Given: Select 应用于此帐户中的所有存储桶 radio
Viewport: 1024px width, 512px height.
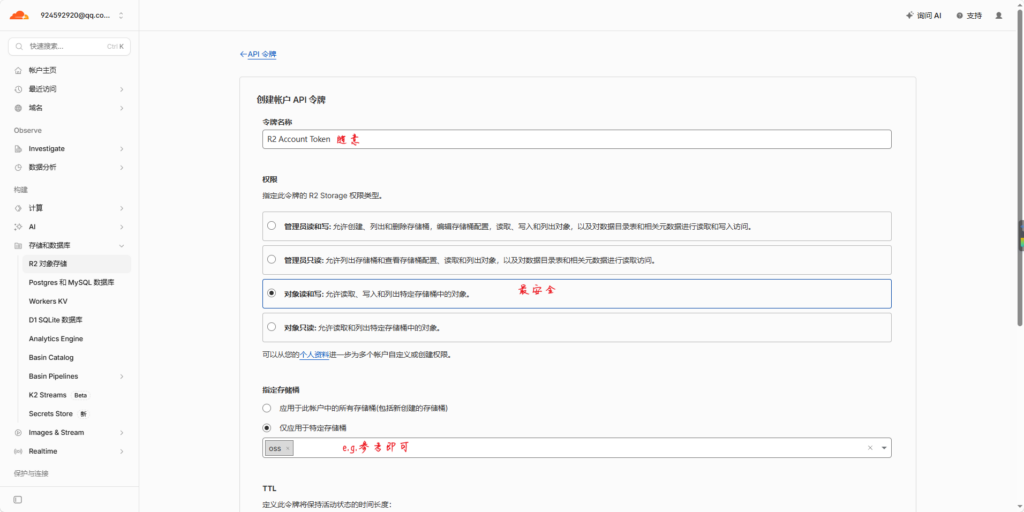Looking at the screenshot, I should [x=266, y=408].
